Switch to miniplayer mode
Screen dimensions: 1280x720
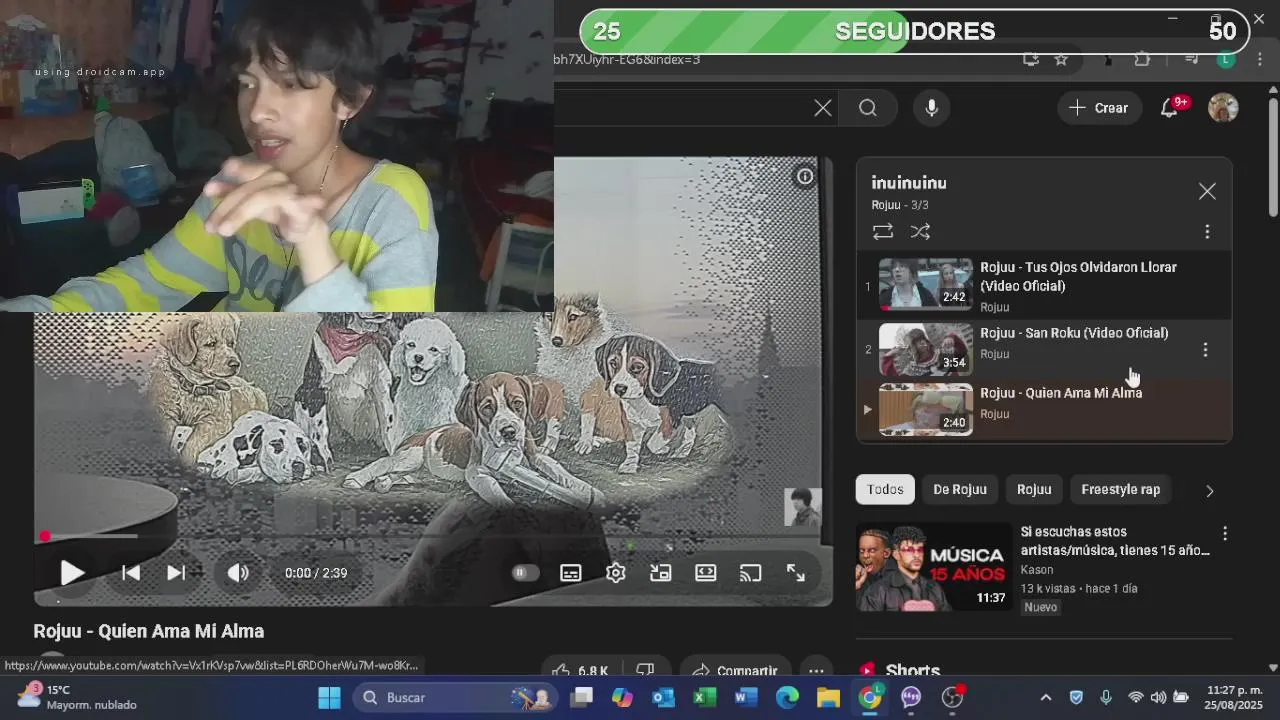pyautogui.click(x=660, y=573)
